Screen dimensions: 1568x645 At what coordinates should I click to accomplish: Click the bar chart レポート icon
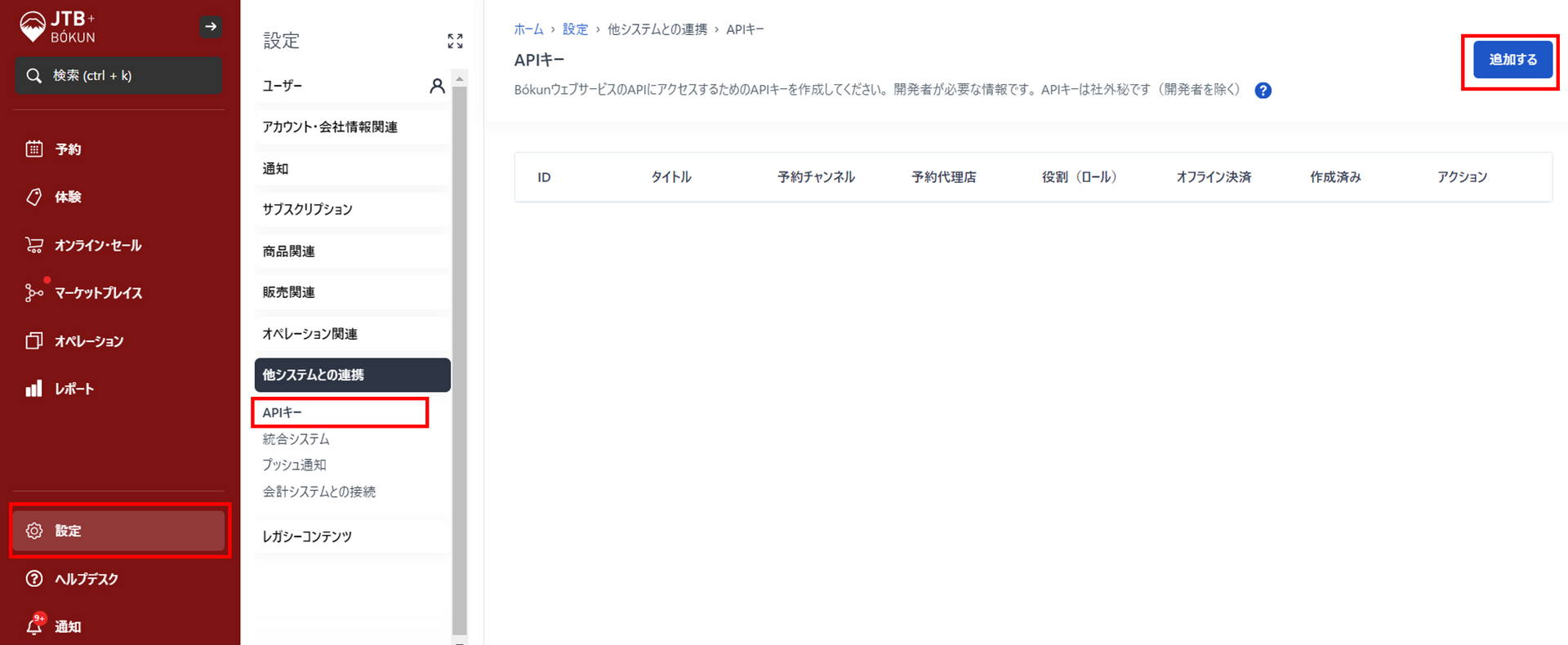click(34, 389)
